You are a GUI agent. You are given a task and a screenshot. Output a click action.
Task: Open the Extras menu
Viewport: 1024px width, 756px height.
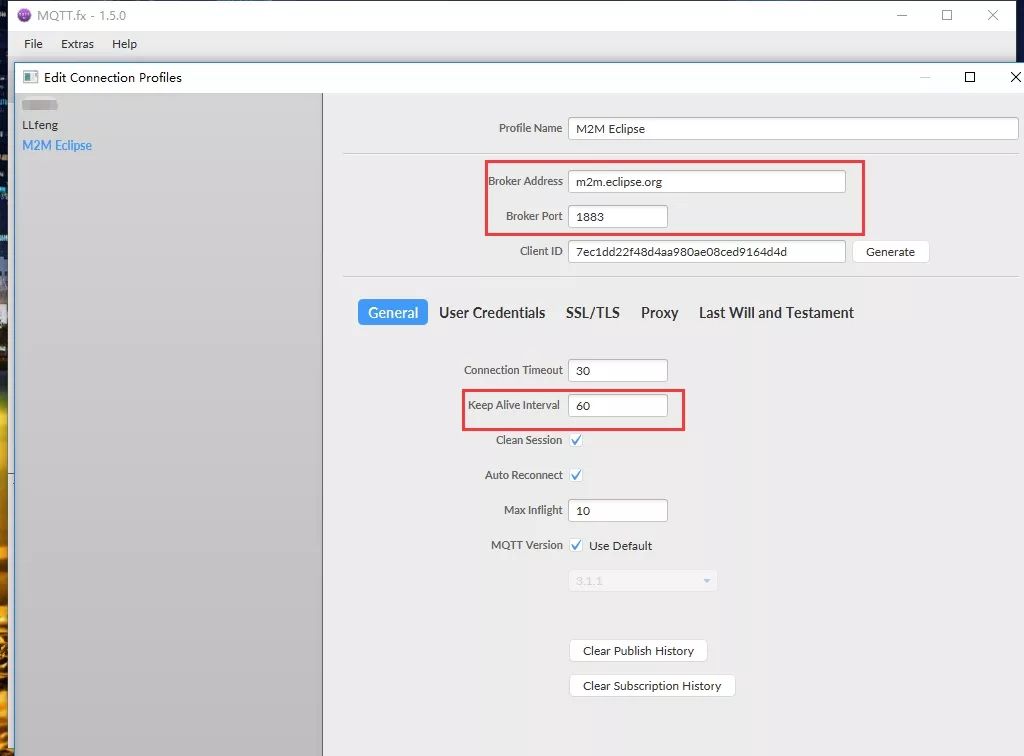click(x=77, y=44)
